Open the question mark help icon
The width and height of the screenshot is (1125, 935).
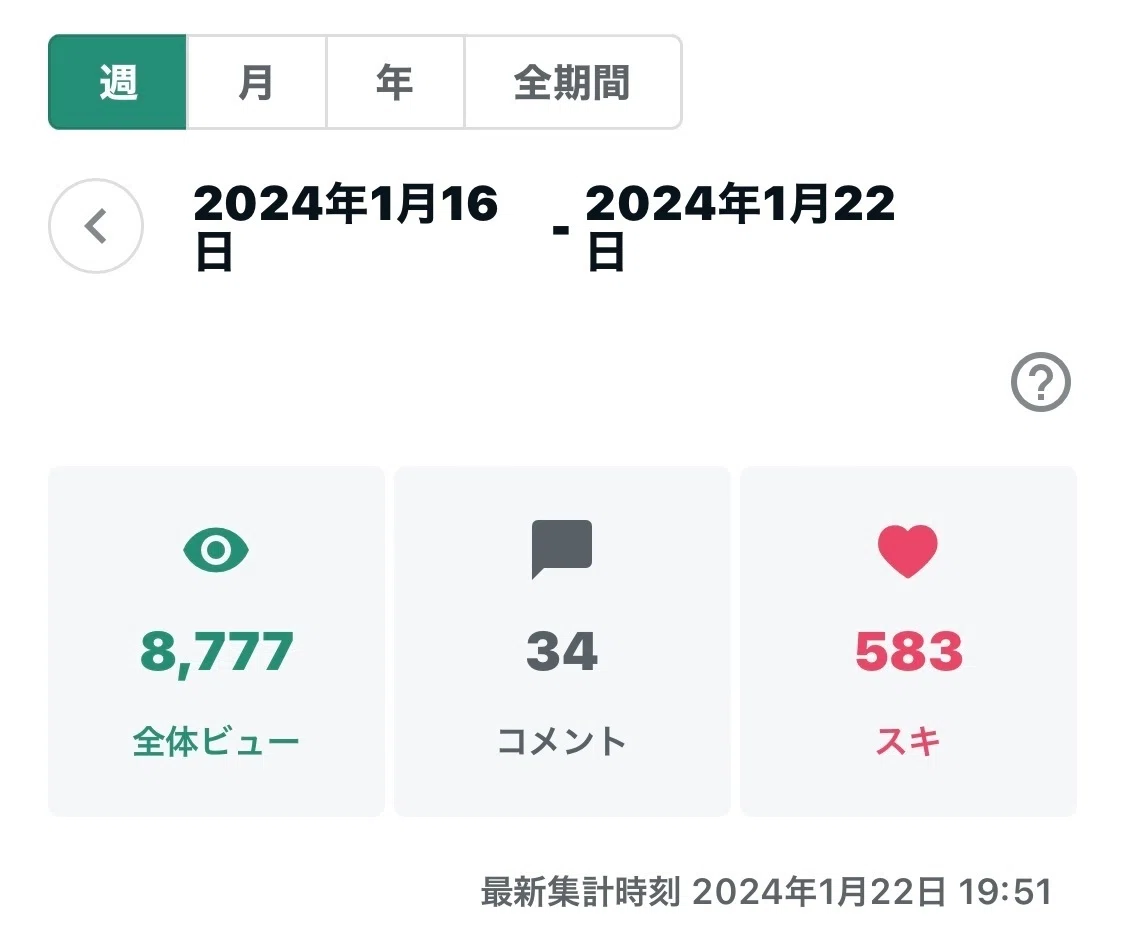pos(1040,382)
